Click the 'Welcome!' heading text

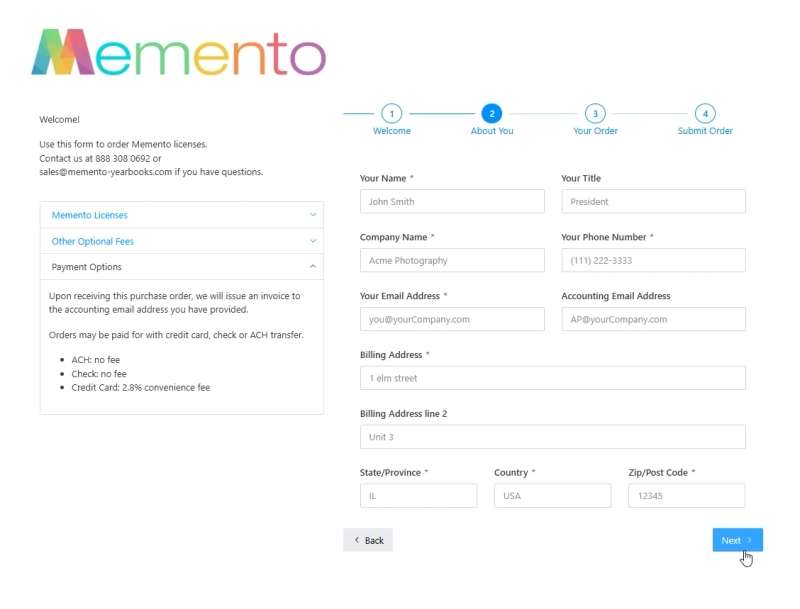(x=59, y=119)
